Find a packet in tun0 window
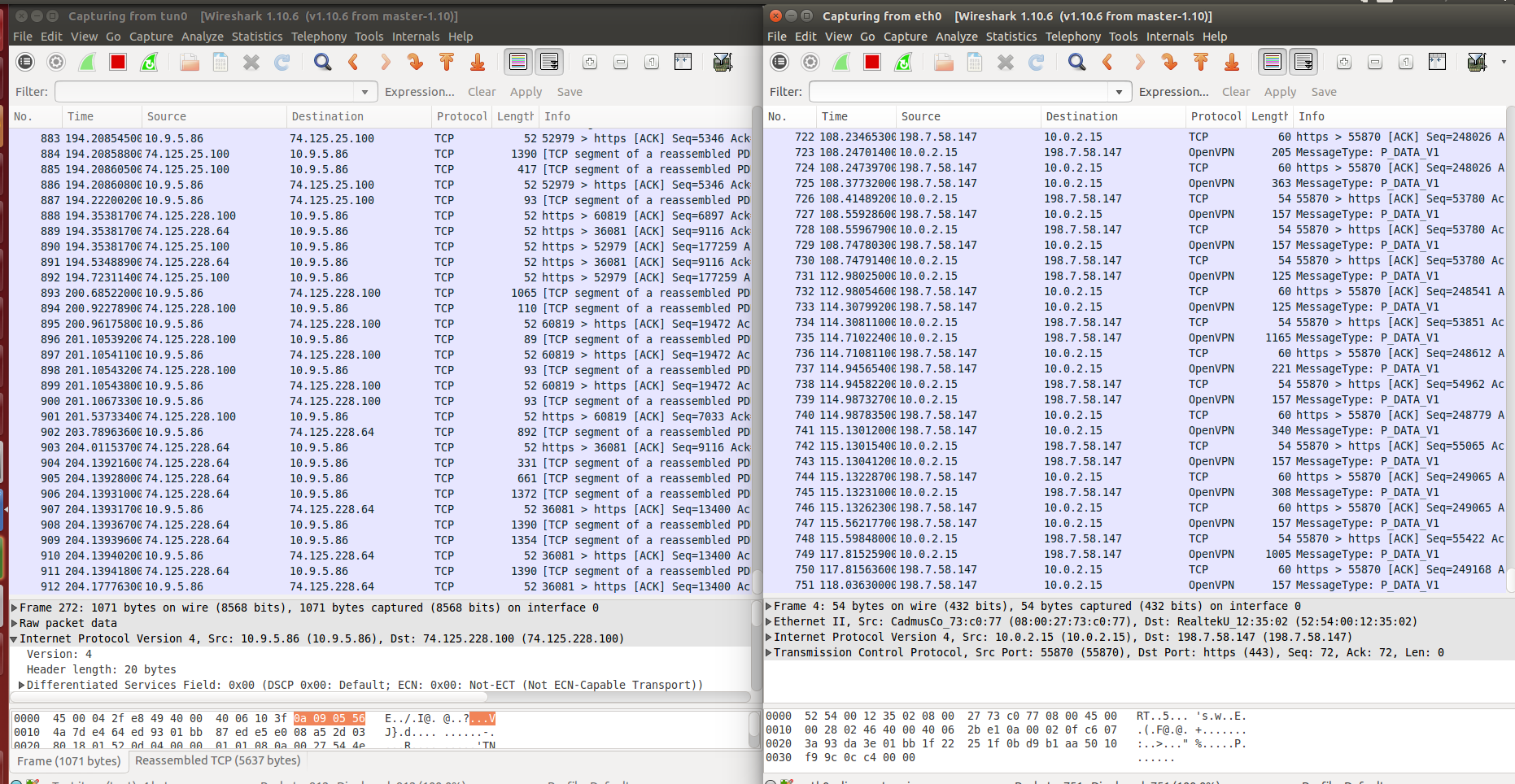 (323, 62)
